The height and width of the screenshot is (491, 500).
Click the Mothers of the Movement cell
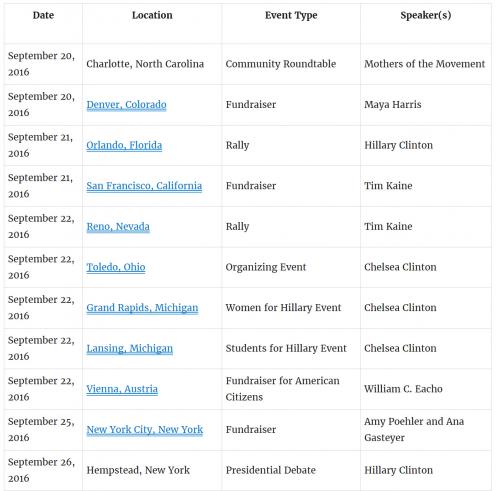[x=424, y=64]
